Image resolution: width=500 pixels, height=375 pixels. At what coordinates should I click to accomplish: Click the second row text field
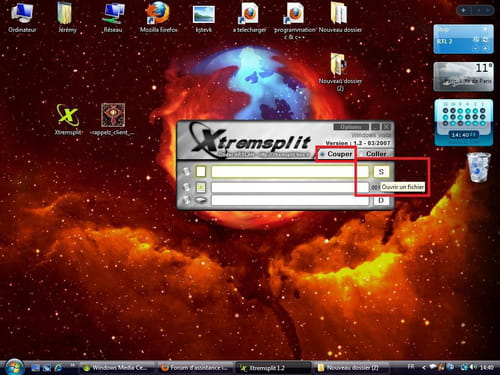click(290, 187)
